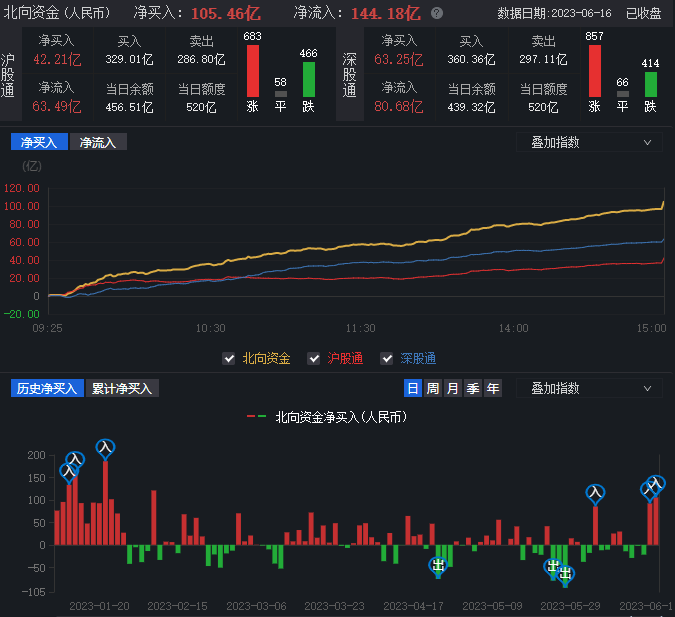The image size is (675, 617).
Task: Switch to the 净流入 chart tab
Action: point(98,142)
